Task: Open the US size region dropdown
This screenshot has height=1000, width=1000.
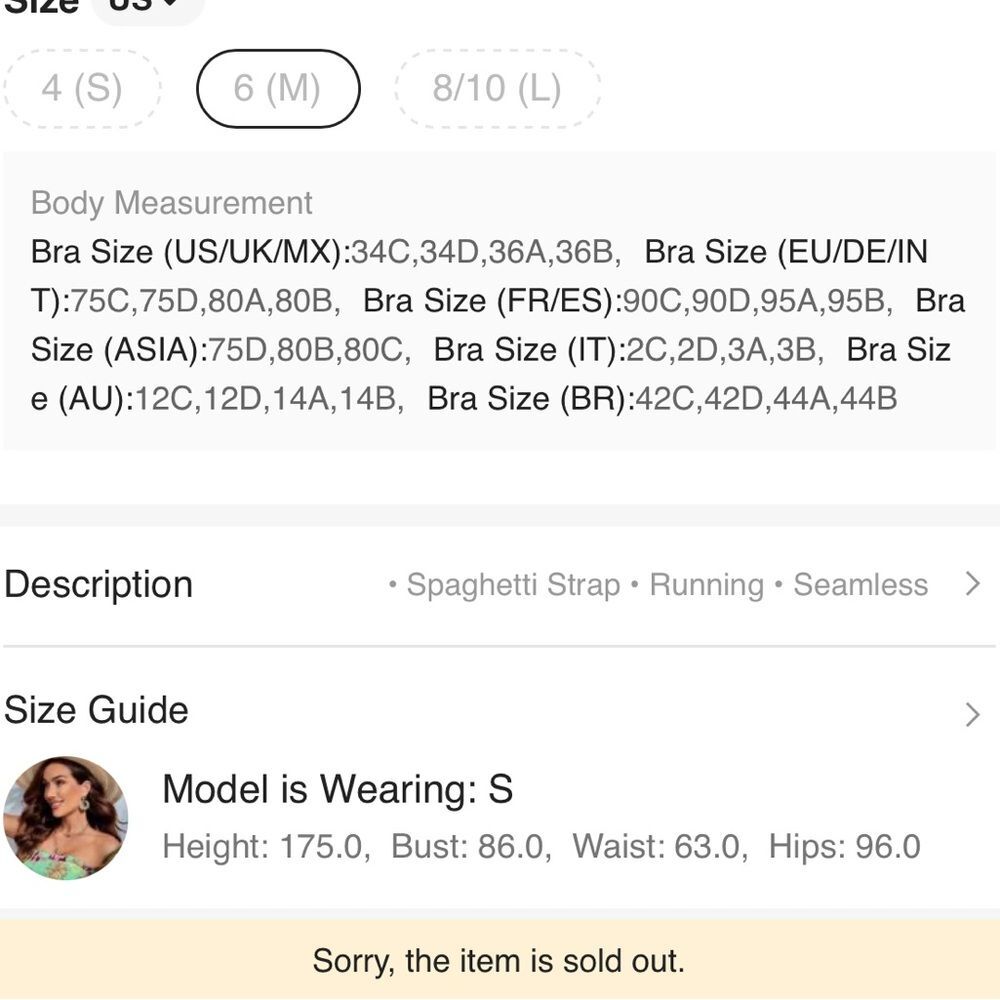Action: pyautogui.click(x=148, y=6)
